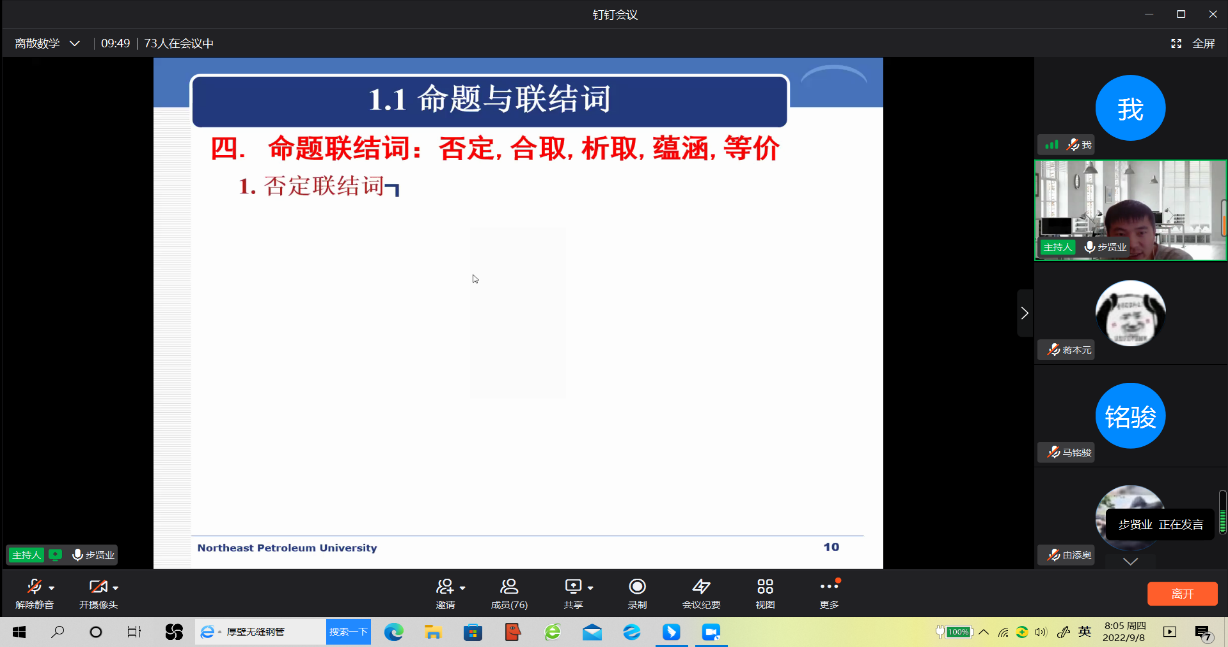Click the invite participants icon
Image resolution: width=1228 pixels, height=647 pixels.
click(x=445, y=587)
